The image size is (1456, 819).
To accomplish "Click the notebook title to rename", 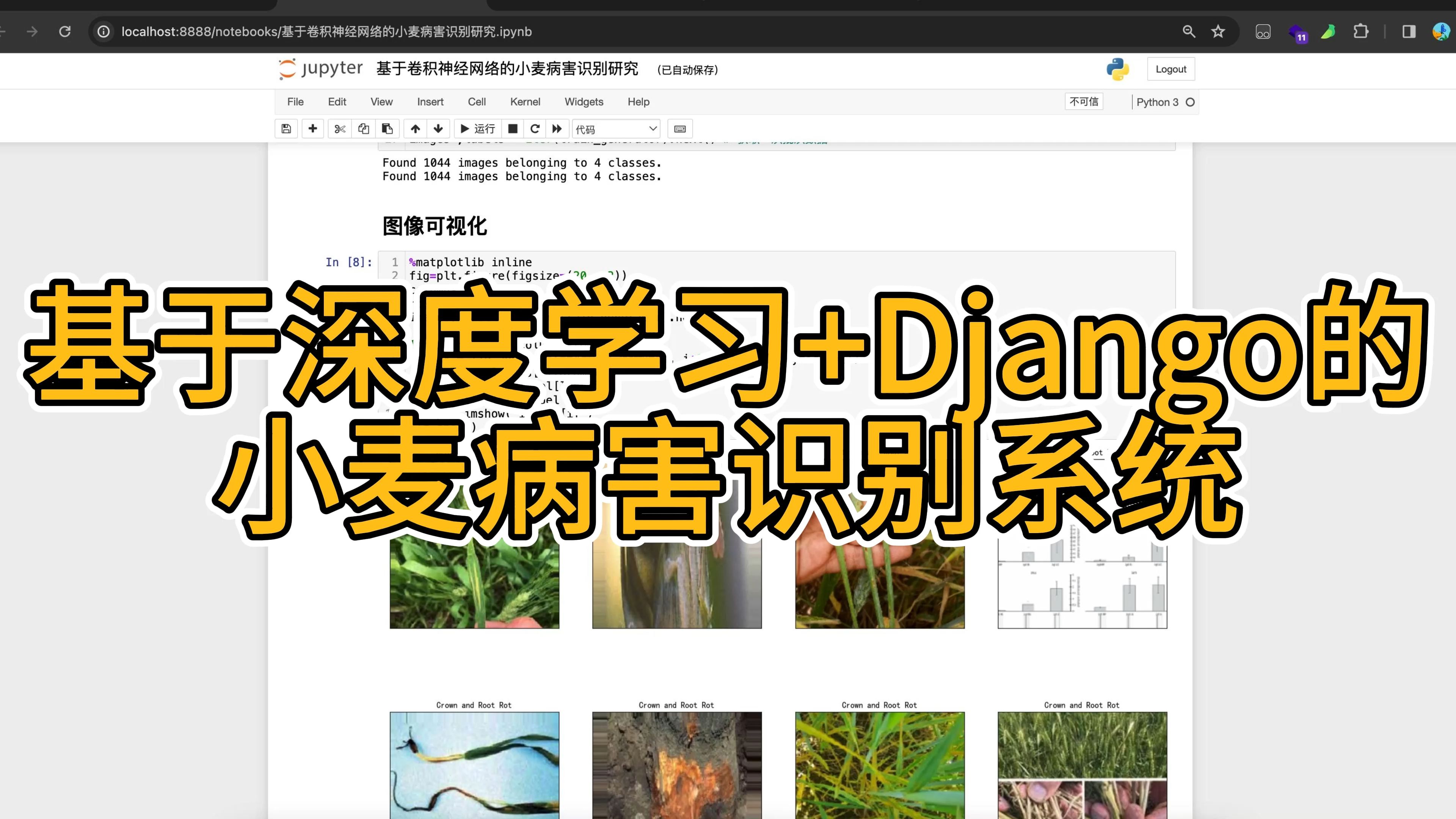I will tap(507, 69).
